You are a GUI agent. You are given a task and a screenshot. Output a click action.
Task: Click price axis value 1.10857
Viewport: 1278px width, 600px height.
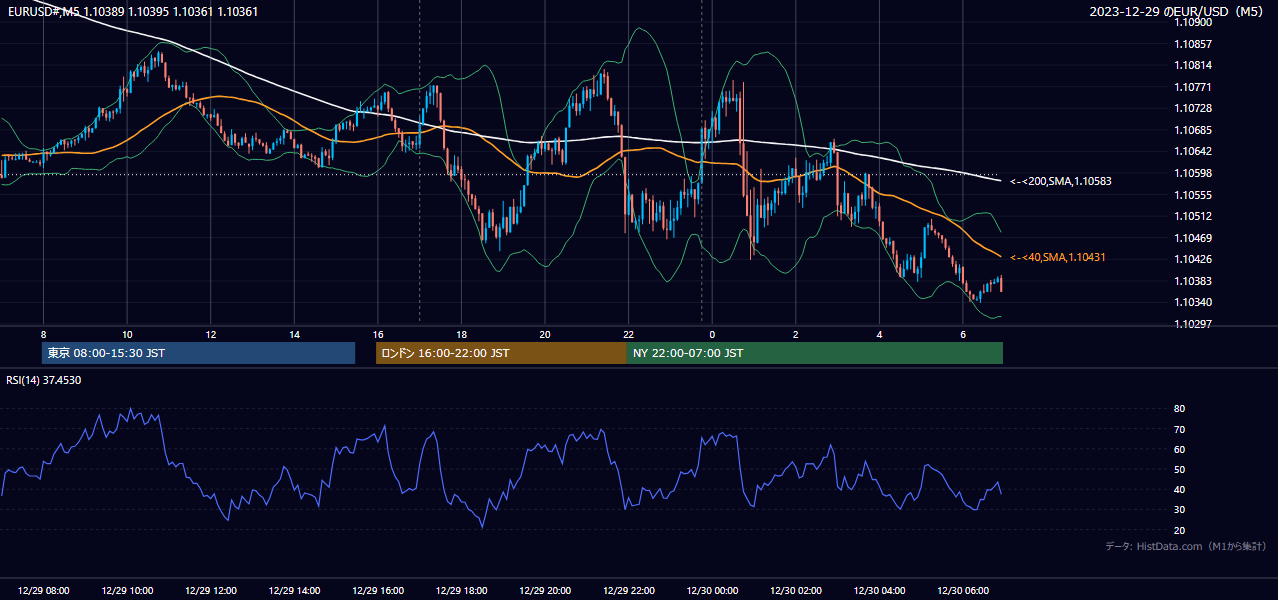click(x=1194, y=44)
